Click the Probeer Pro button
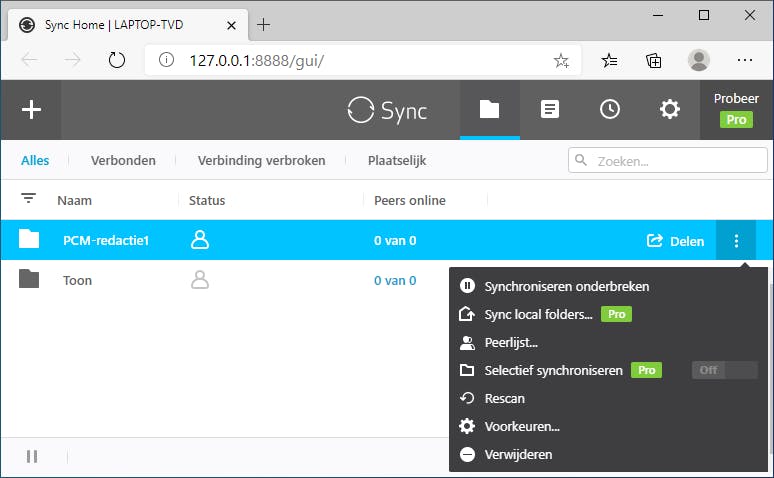This screenshot has height=478, width=774. coord(736,110)
